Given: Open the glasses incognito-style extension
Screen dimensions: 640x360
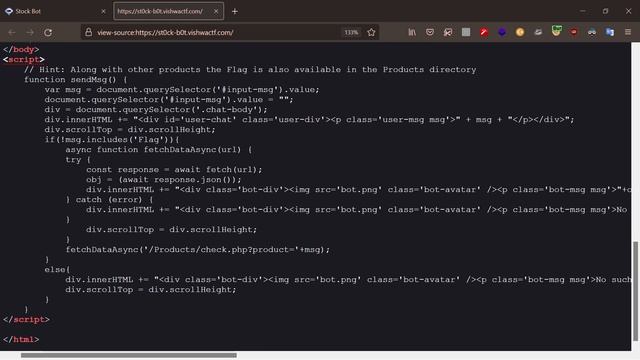Looking at the screenshot, I should tap(592, 32).
